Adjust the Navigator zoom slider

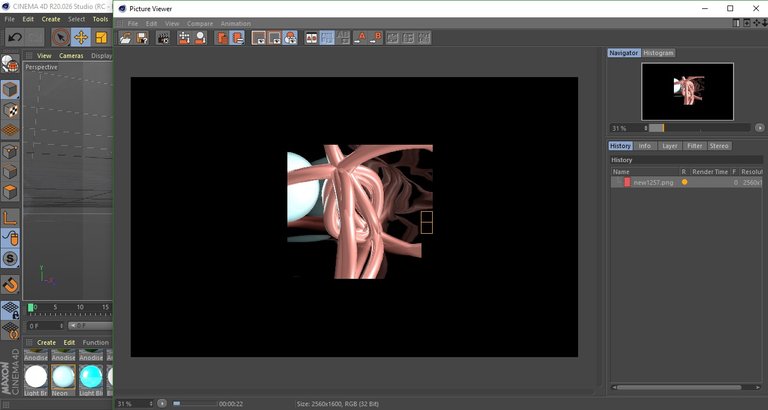[x=699, y=128]
